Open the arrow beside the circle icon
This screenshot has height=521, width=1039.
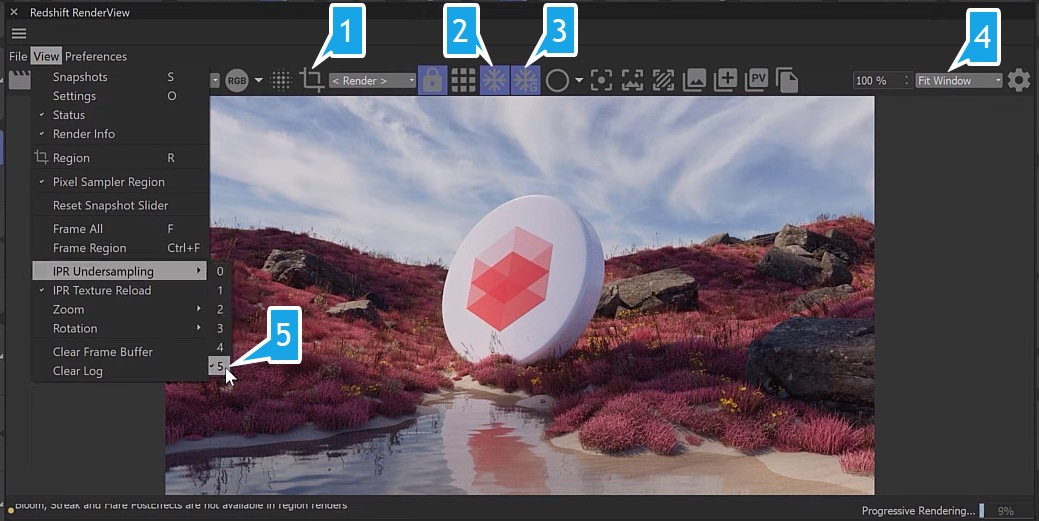point(578,81)
